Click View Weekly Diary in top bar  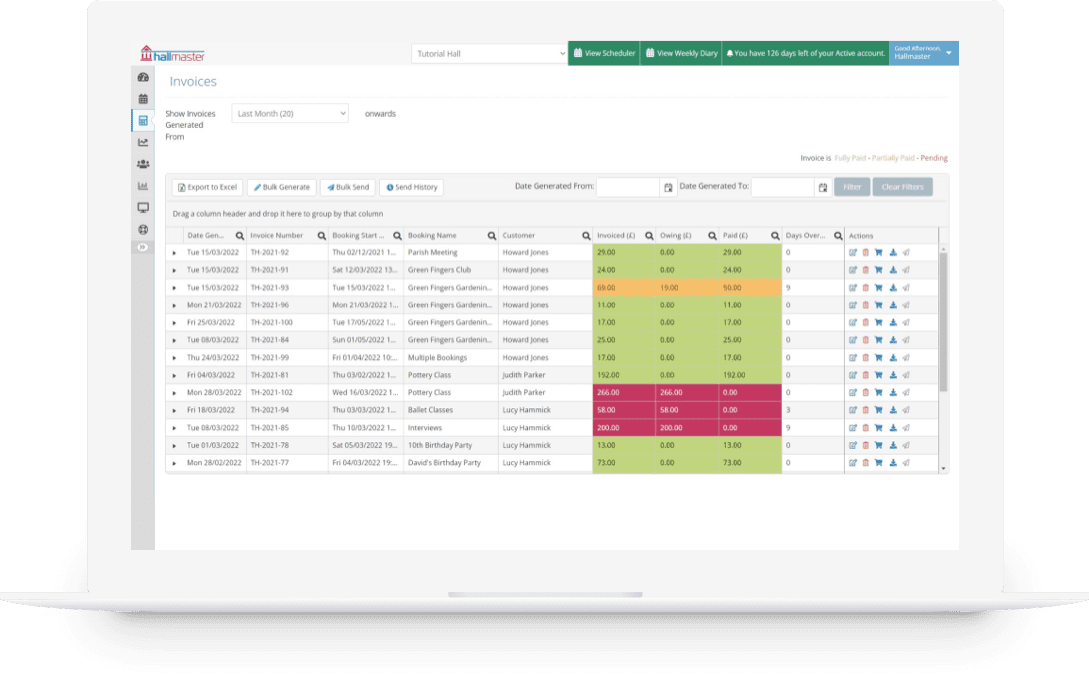(x=681, y=54)
